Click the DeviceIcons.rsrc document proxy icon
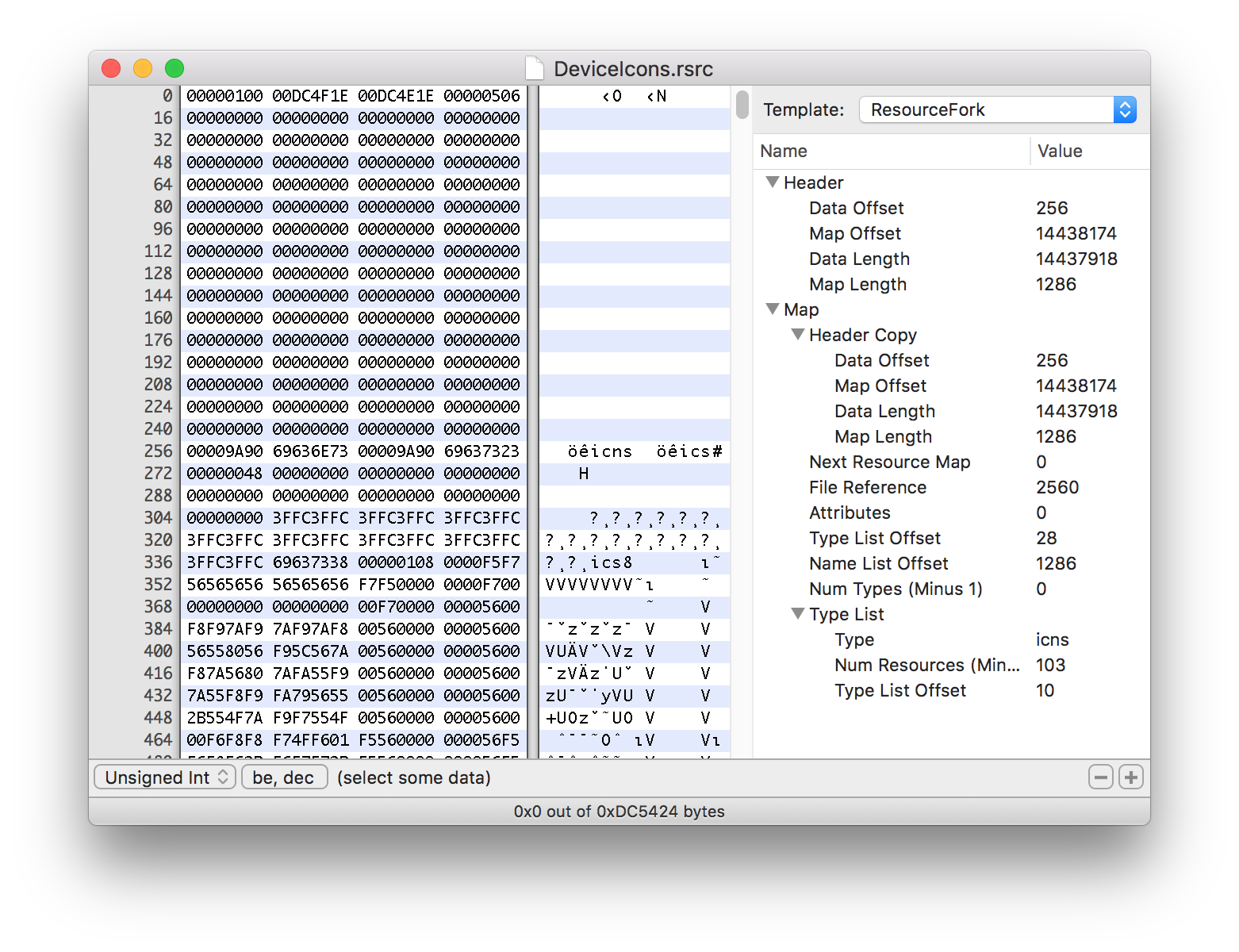The image size is (1239, 952). point(533,69)
